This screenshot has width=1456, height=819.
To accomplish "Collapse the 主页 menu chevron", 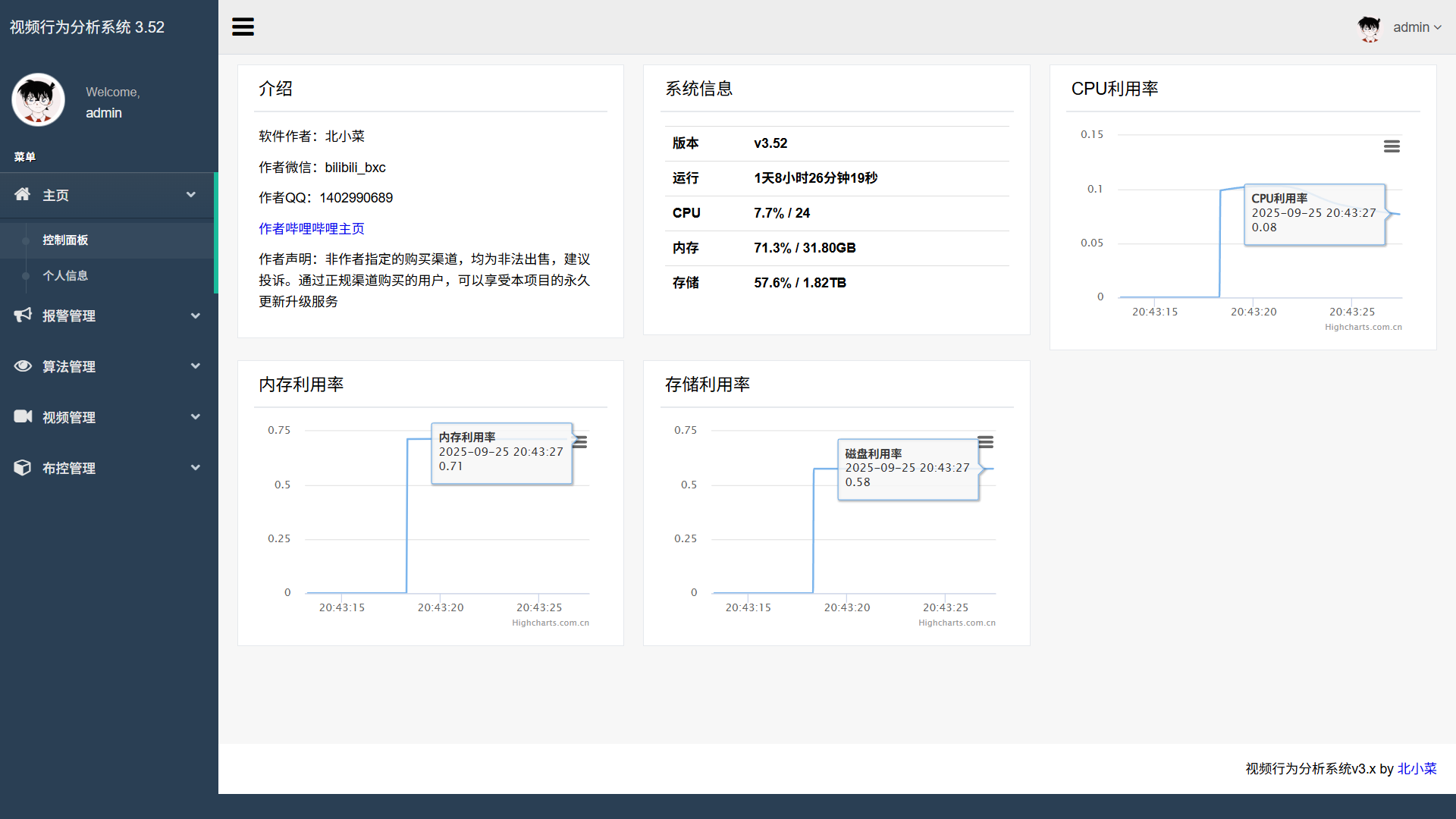I will pyautogui.click(x=191, y=195).
